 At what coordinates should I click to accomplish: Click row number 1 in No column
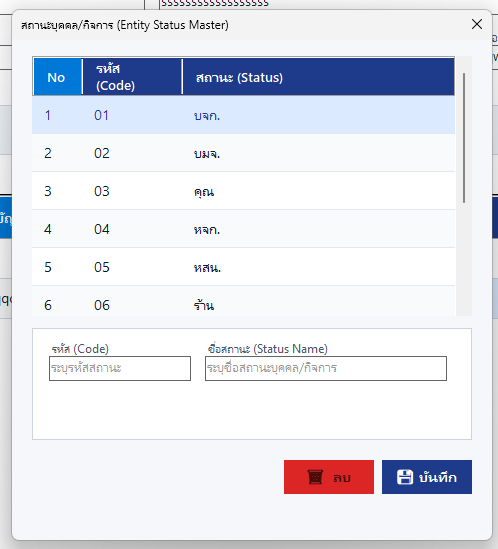pyautogui.click(x=48, y=115)
